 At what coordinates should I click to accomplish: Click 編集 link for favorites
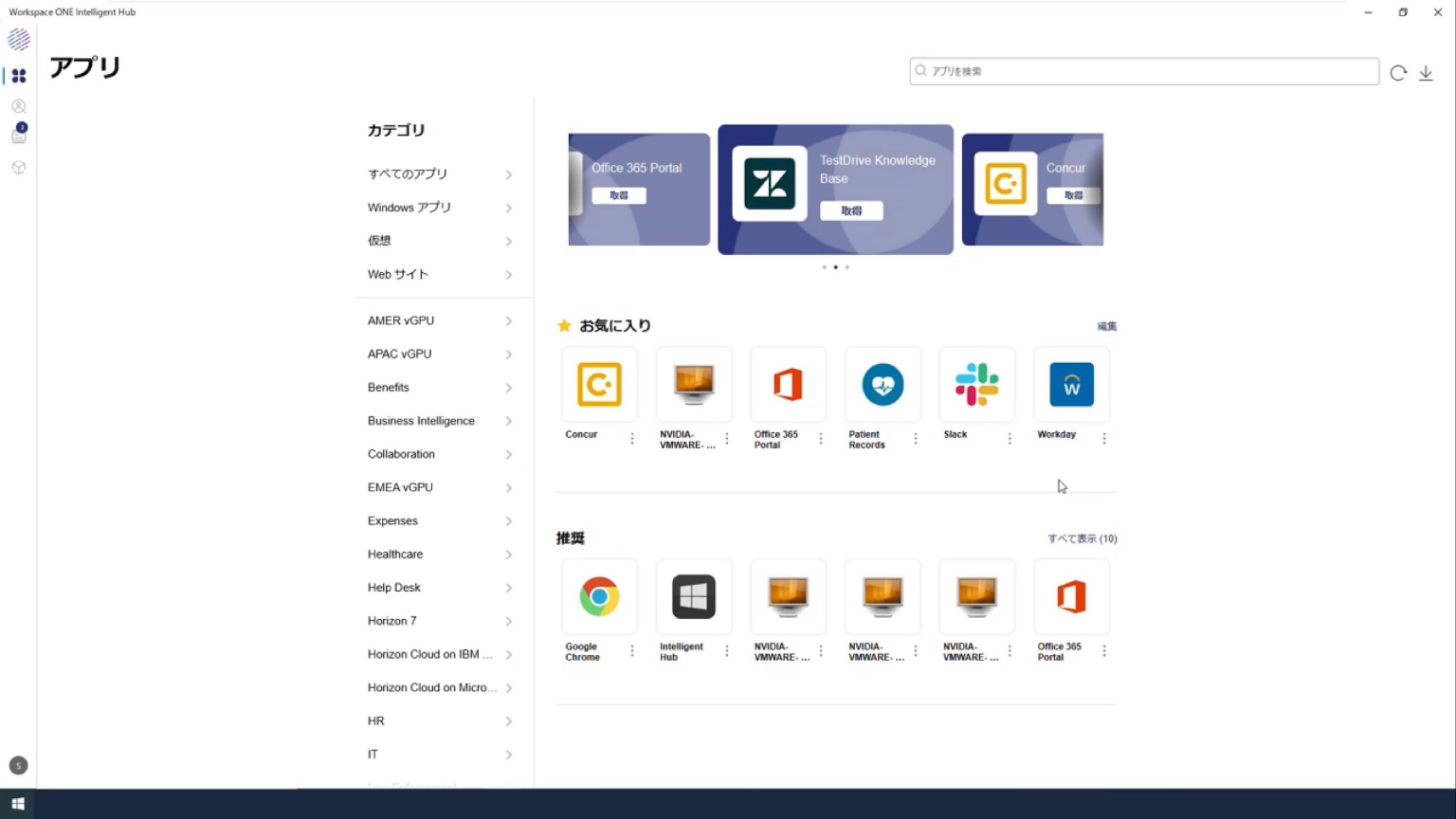click(x=1107, y=326)
